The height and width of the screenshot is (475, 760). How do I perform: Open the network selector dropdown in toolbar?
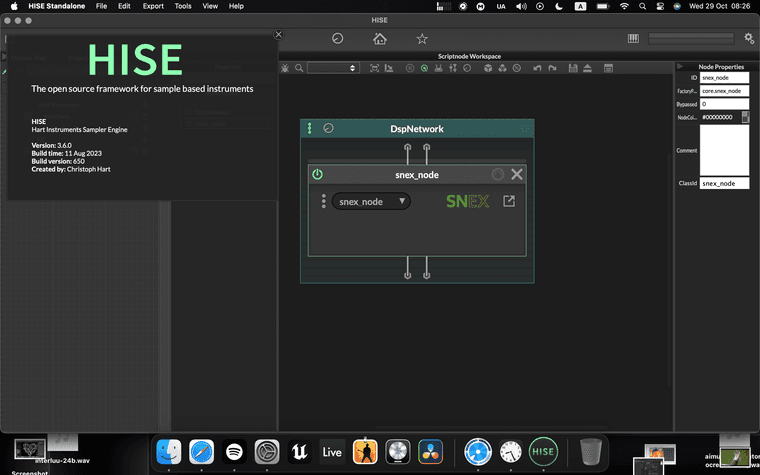(333, 68)
